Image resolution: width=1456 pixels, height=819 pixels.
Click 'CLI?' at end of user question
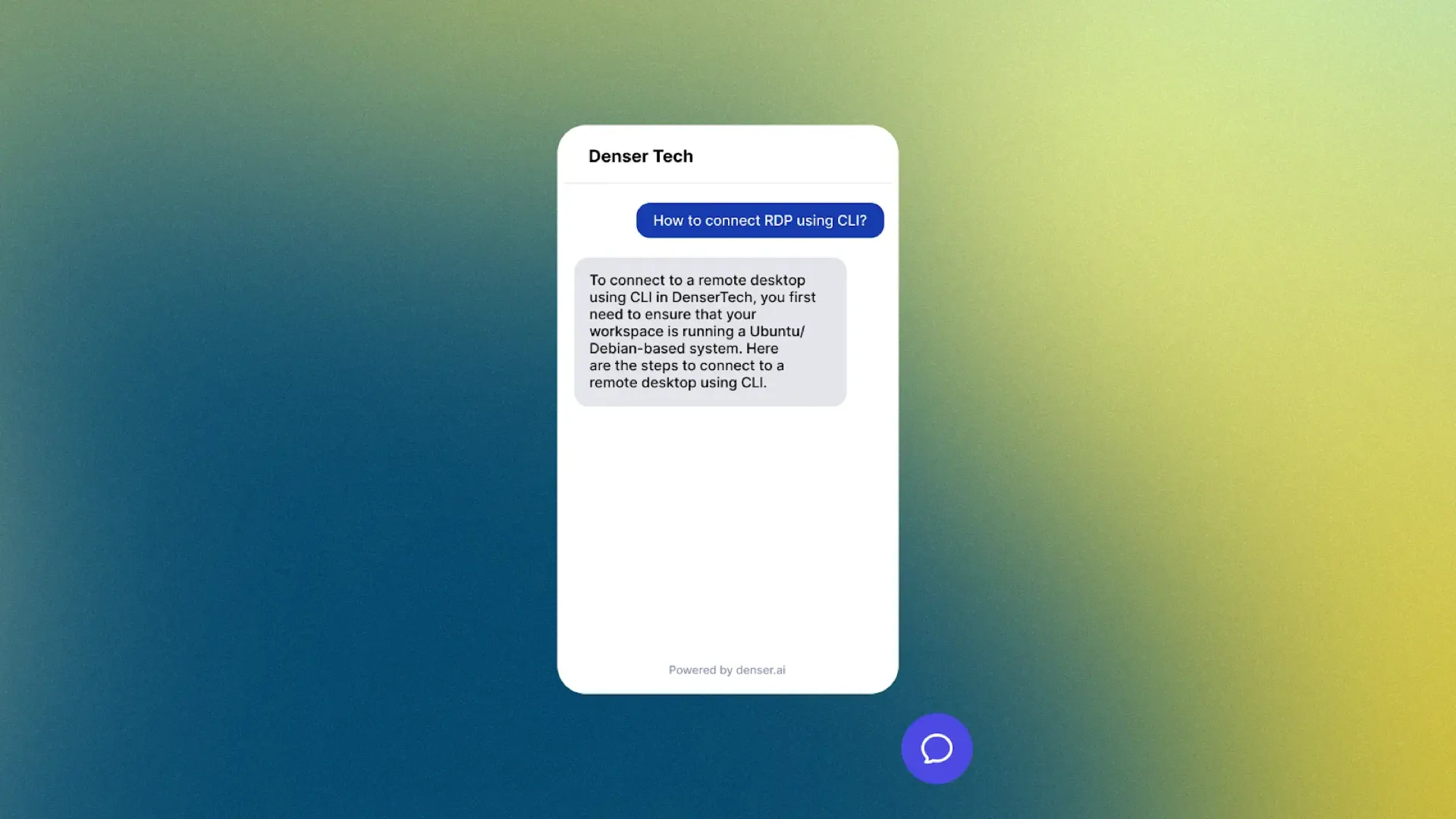point(852,221)
